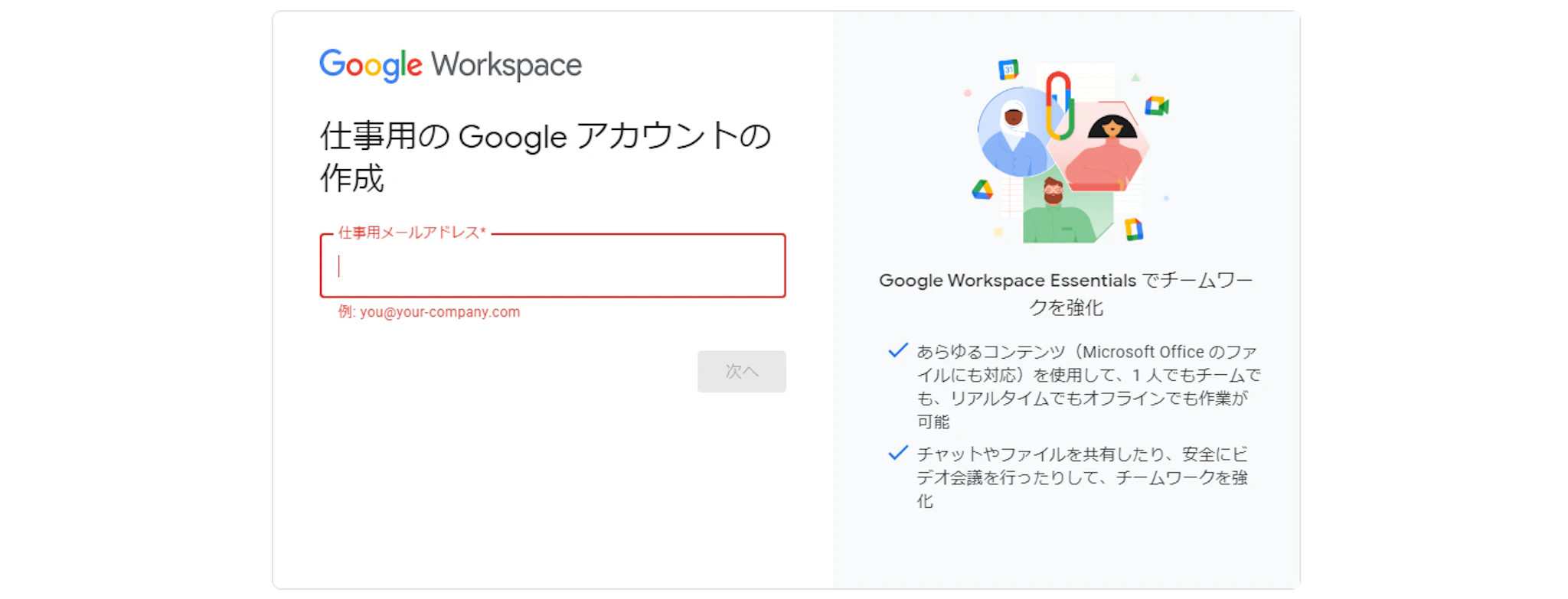Screen dimensions: 1568x599
Task: Select the bearded man in green avatar
Action: (1057, 212)
